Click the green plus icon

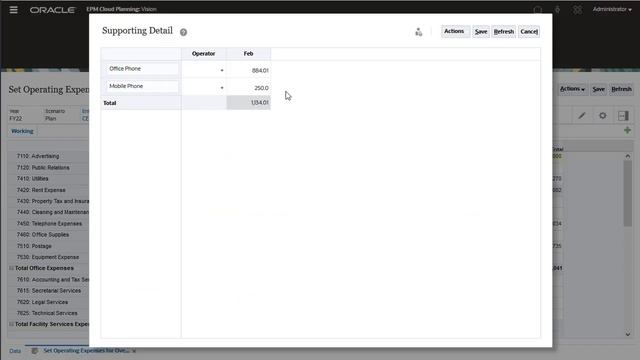[x=627, y=130]
